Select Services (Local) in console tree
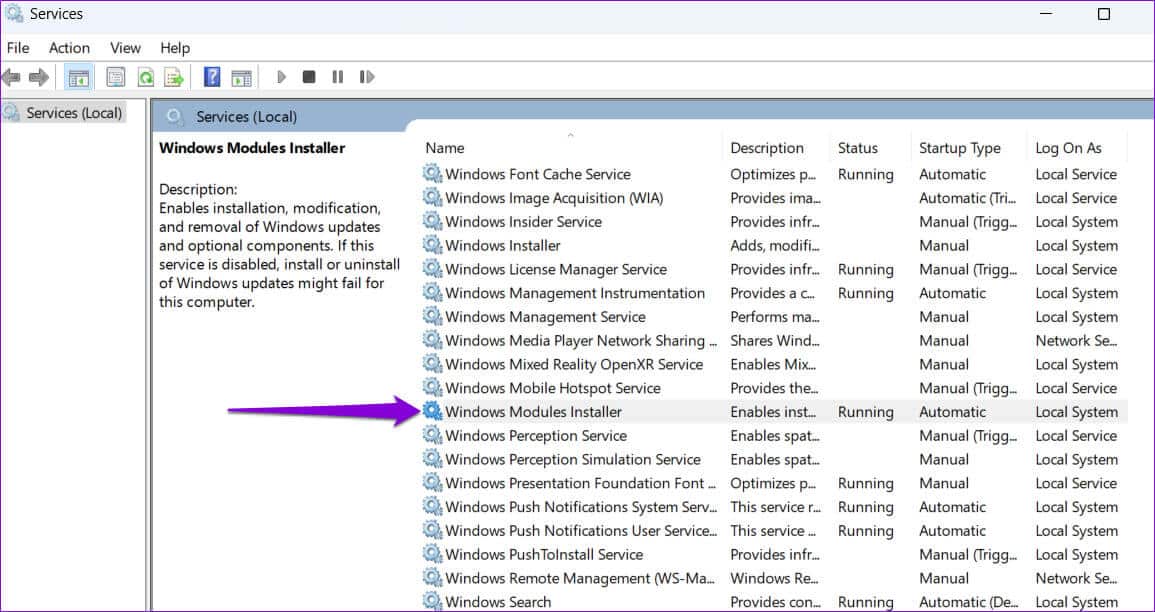This screenshot has width=1155, height=612. [x=74, y=113]
